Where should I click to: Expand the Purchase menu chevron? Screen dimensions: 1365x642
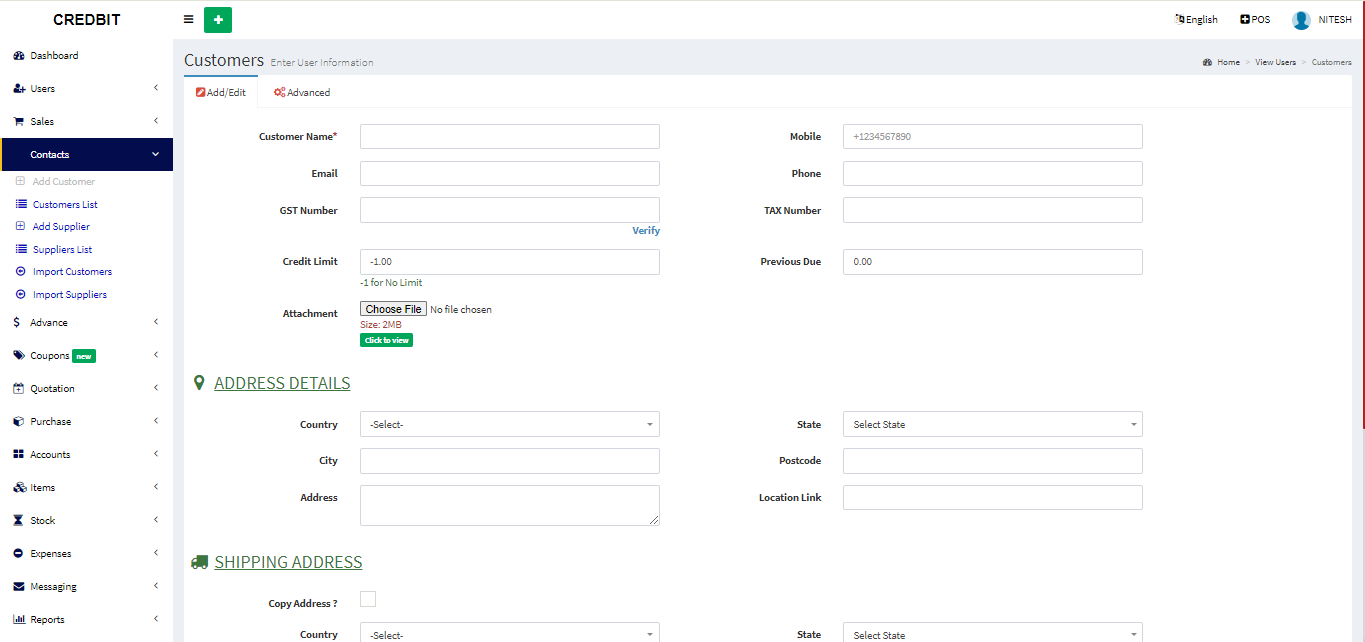(x=156, y=421)
